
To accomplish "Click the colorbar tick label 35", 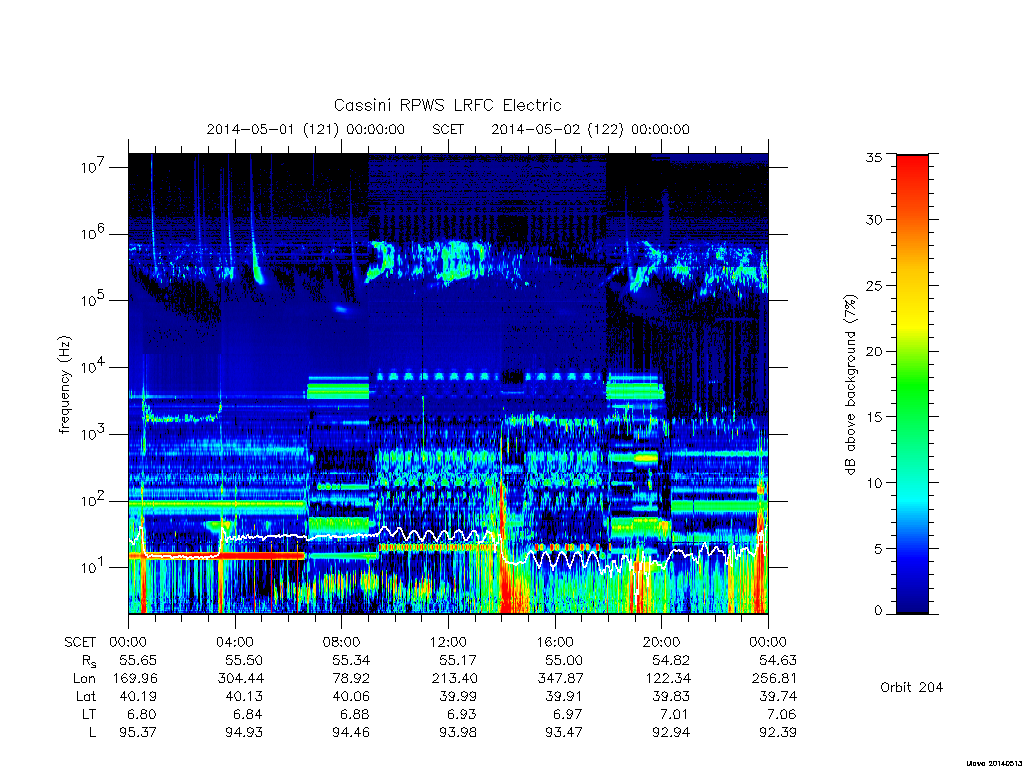I will pyautogui.click(x=873, y=157).
